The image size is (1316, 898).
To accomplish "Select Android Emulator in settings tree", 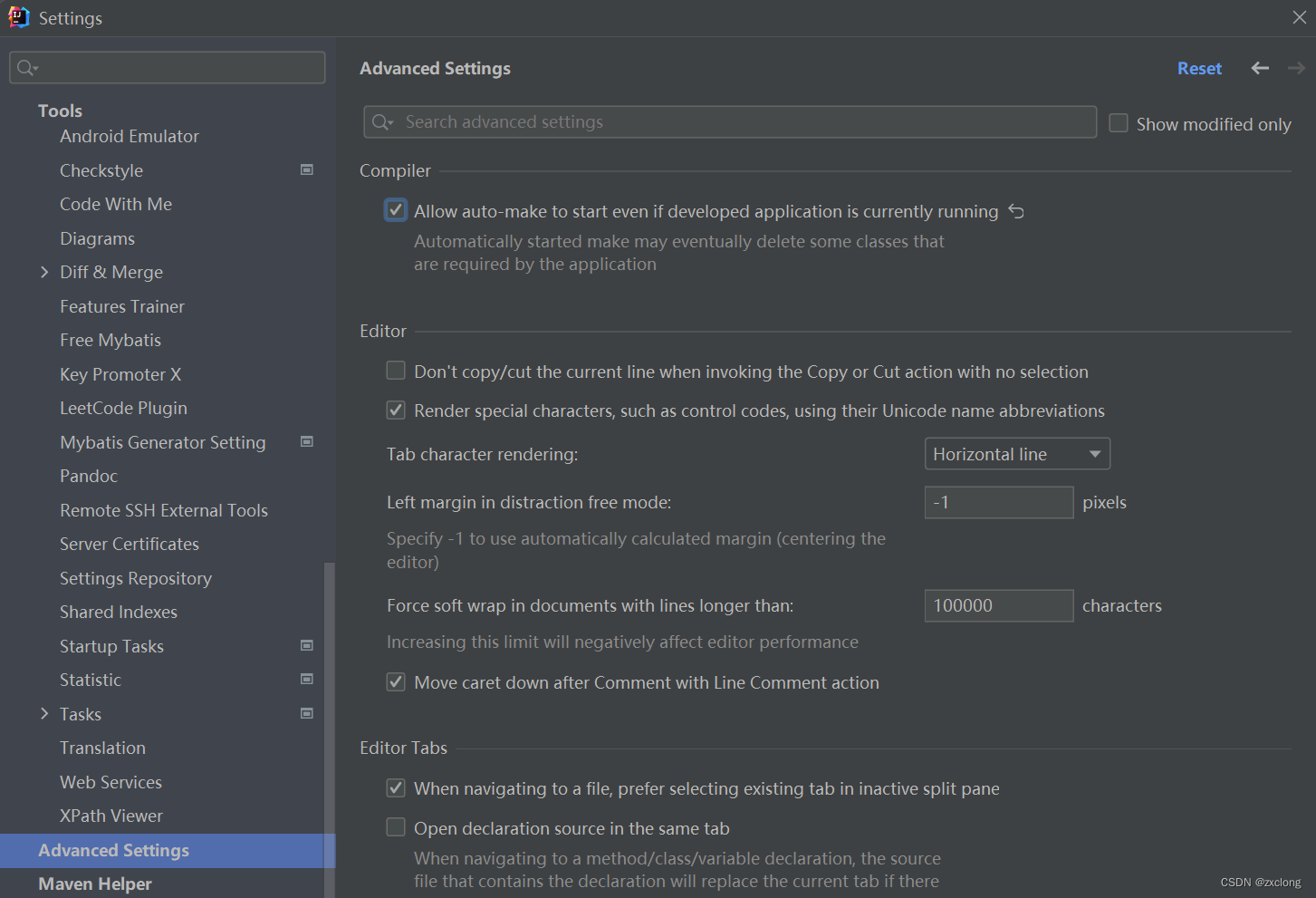I will click(130, 136).
